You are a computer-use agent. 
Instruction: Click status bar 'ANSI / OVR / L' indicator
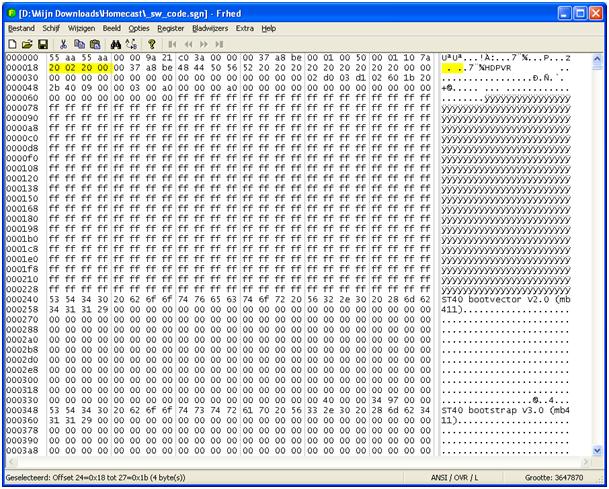point(454,478)
